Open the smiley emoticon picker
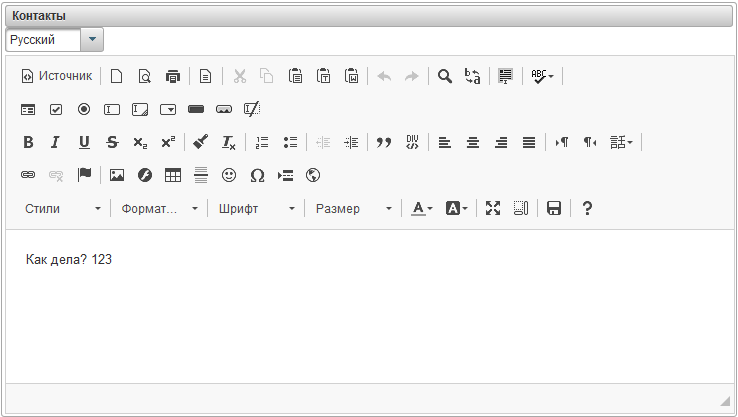The height and width of the screenshot is (417, 738). 229,175
